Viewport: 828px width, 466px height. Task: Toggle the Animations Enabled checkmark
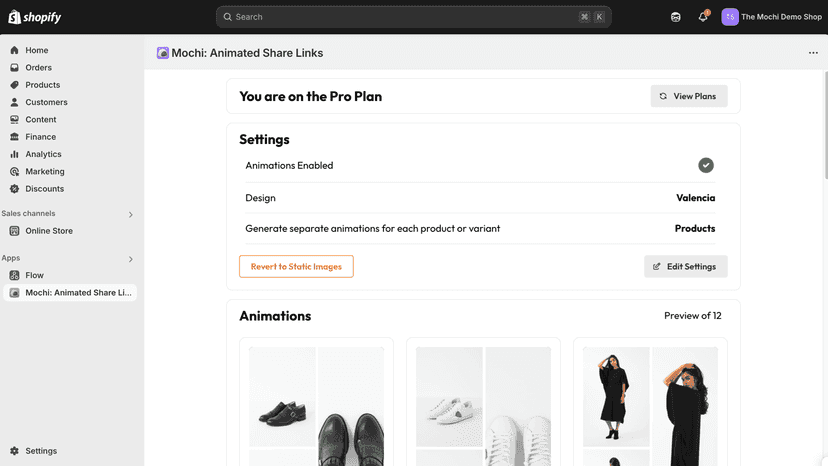point(705,165)
